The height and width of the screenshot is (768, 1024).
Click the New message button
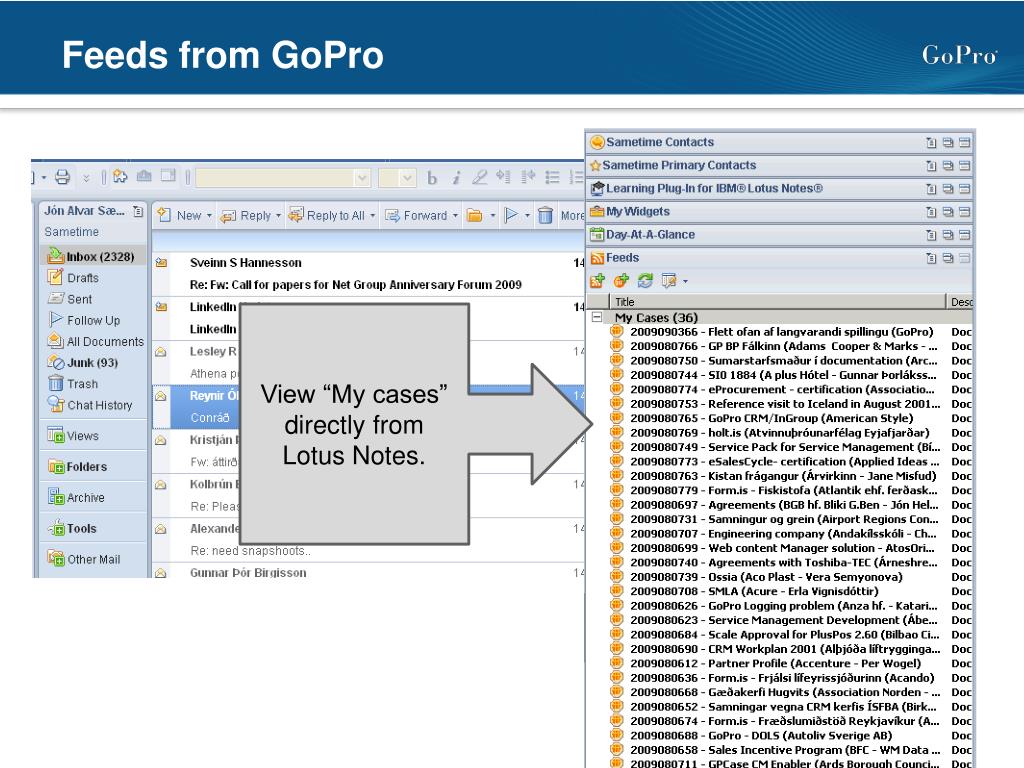click(180, 216)
